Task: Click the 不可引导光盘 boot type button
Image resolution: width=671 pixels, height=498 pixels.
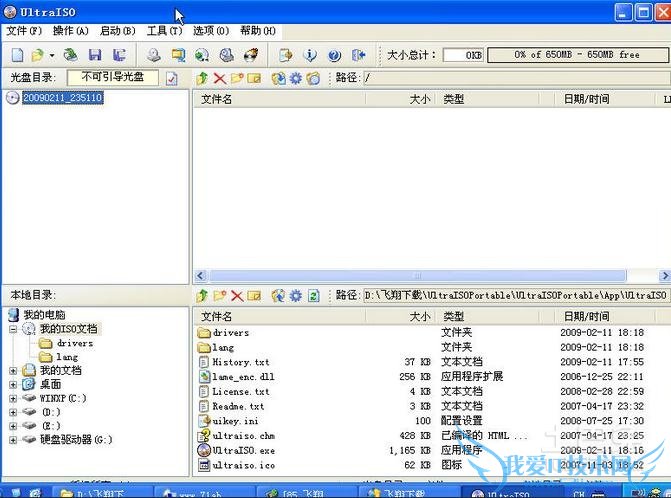Action: pyautogui.click(x=113, y=77)
